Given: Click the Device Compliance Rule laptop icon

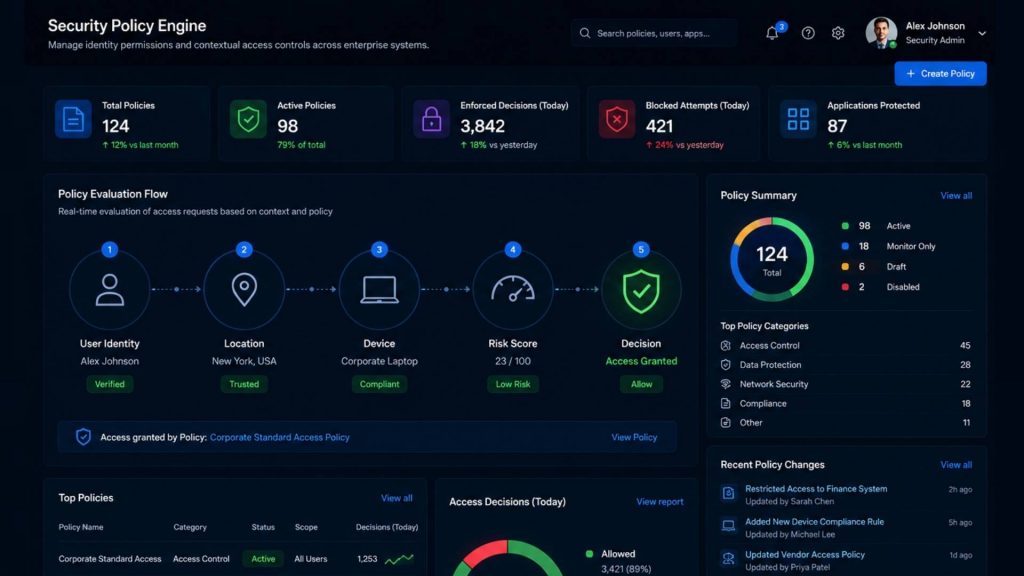Looking at the screenshot, I should tap(729, 526).
